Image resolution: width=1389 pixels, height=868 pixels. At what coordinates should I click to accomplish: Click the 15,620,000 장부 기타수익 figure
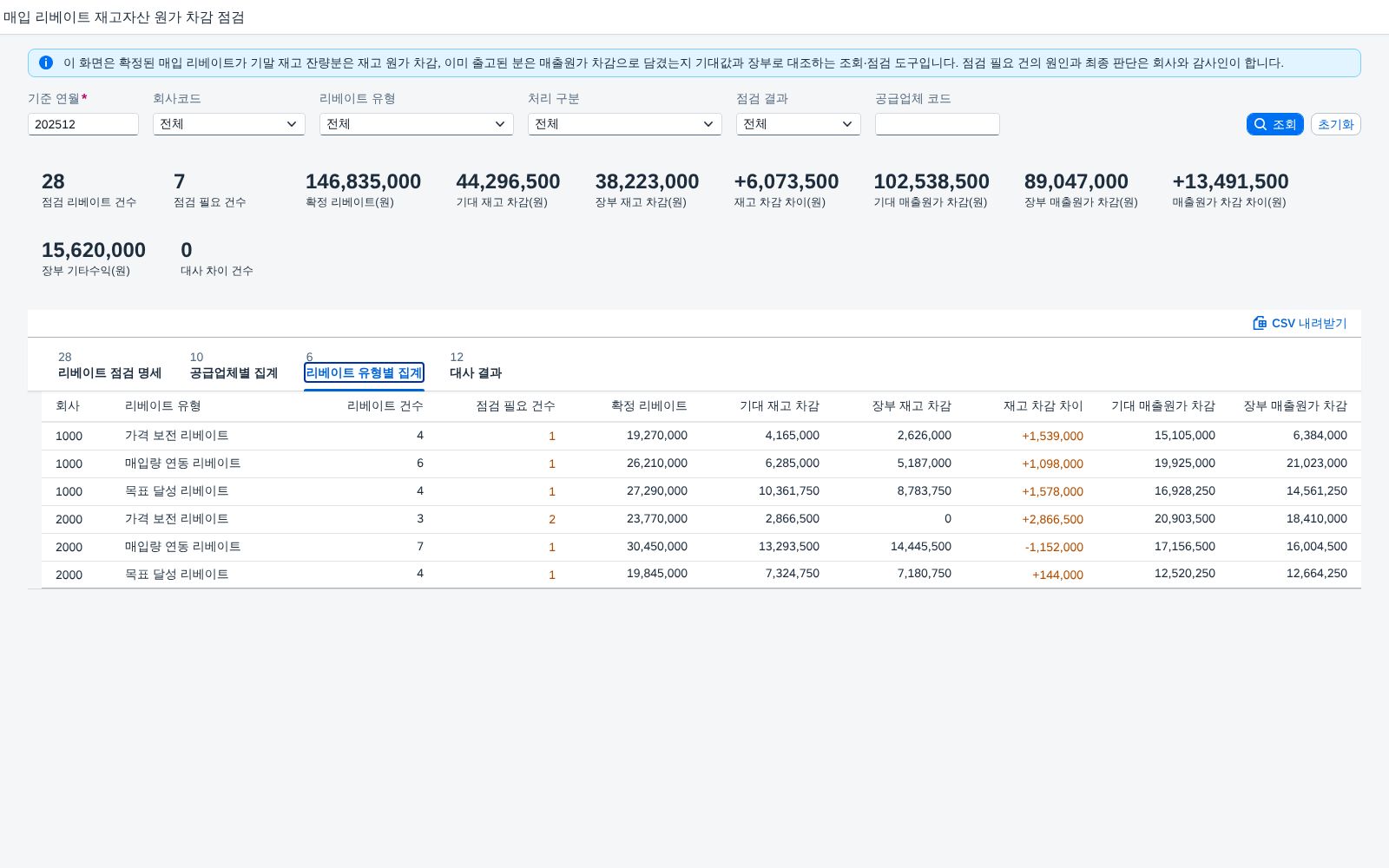[94, 250]
